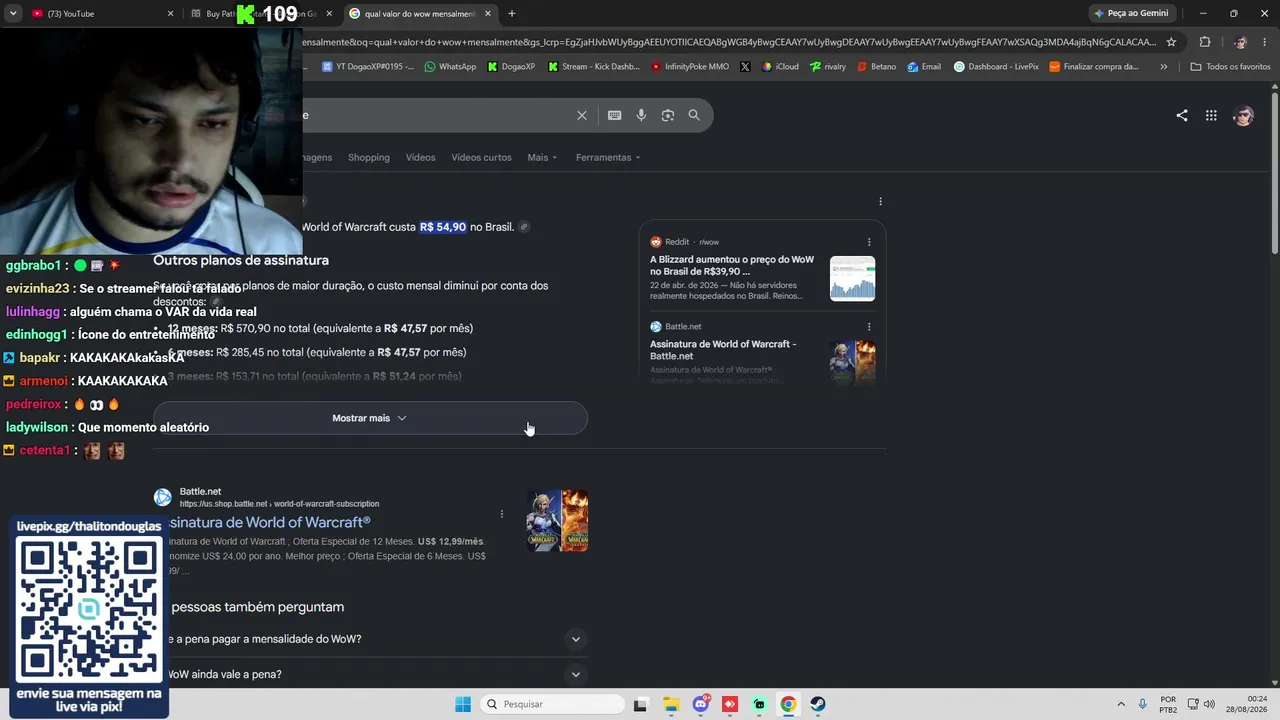
Task: Submit the search with the magnifier icon
Action: (x=694, y=115)
